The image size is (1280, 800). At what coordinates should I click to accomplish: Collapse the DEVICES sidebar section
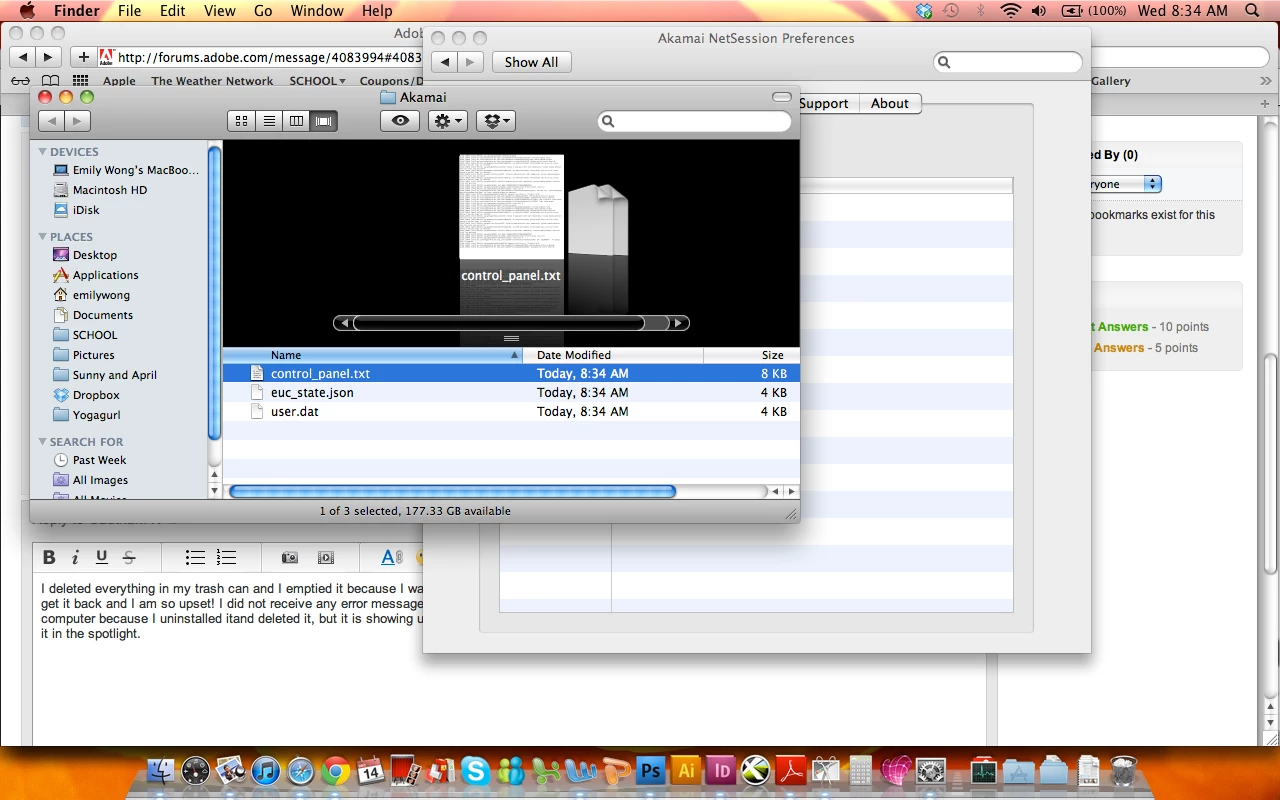coord(43,152)
